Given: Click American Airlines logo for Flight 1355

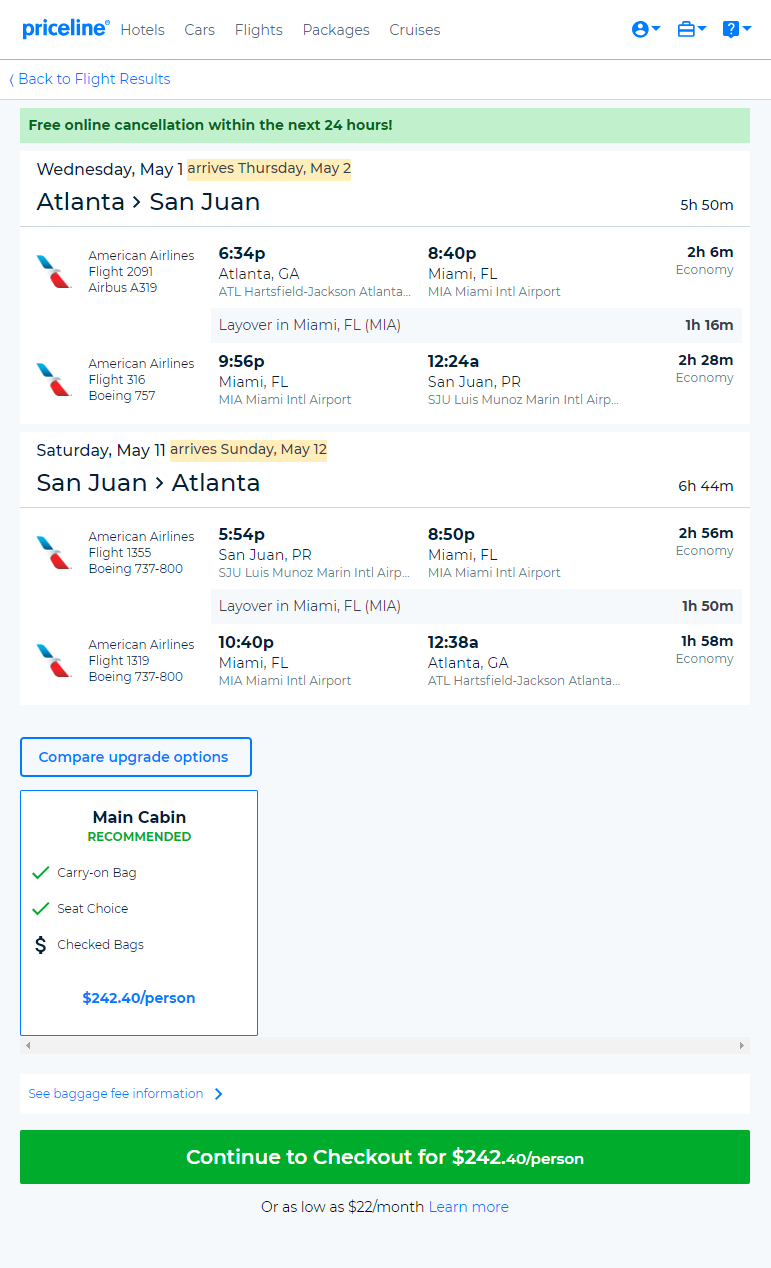Looking at the screenshot, I should point(54,552).
